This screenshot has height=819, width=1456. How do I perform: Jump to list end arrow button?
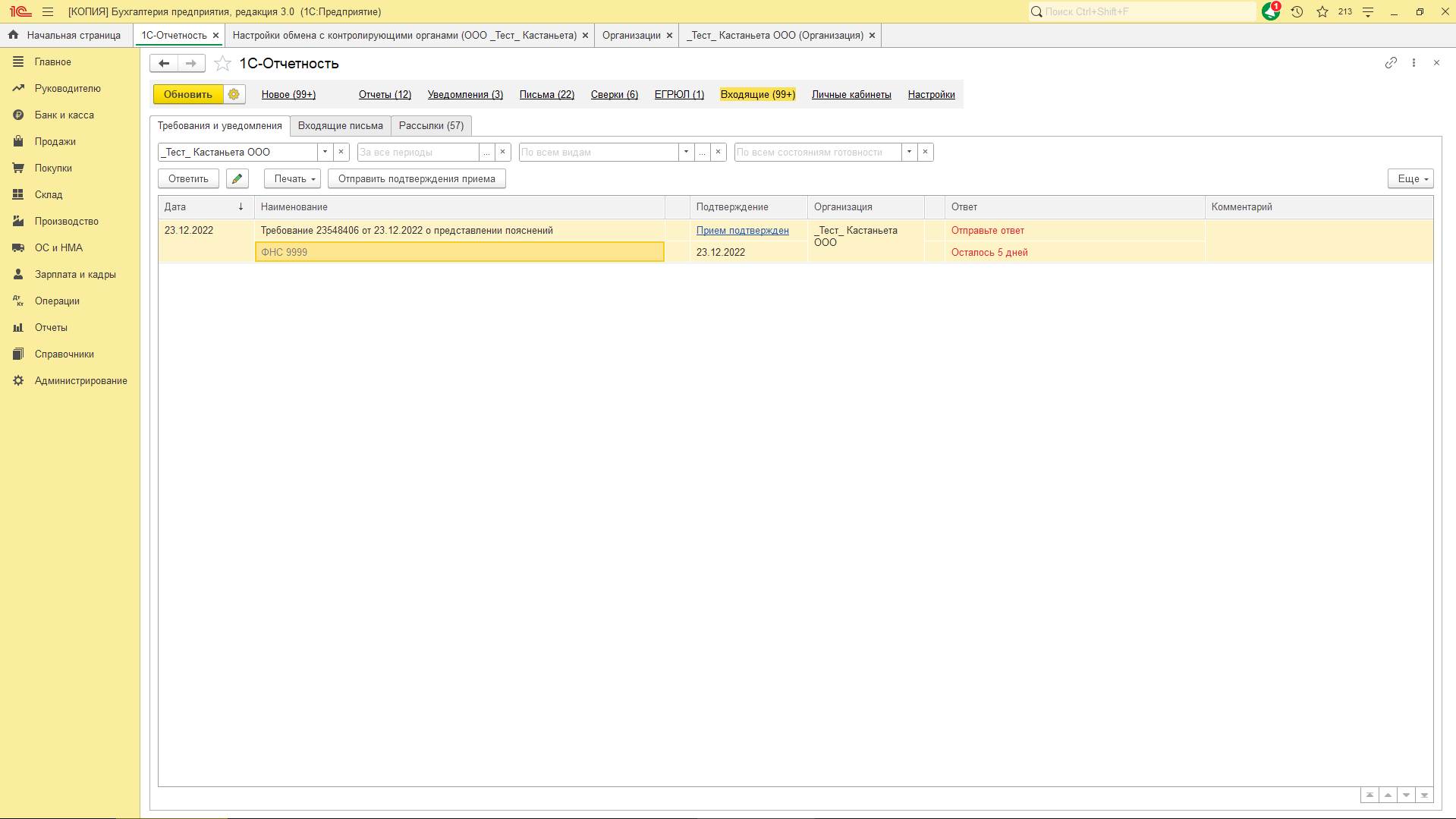[1424, 795]
